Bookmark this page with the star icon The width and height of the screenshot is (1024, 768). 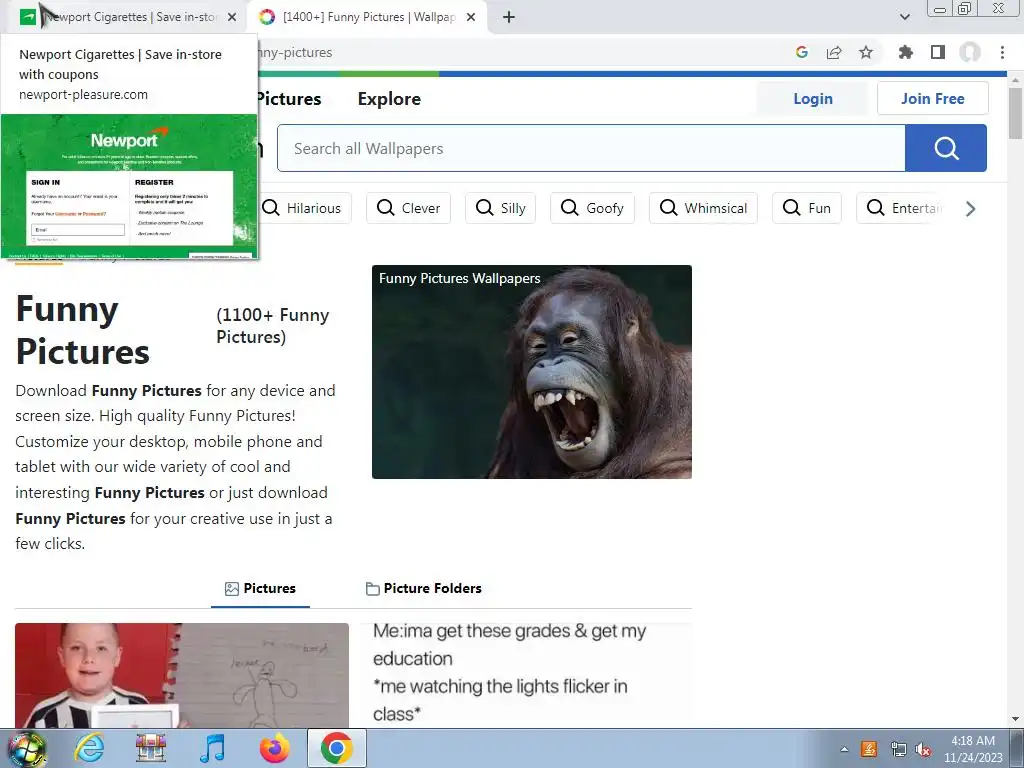click(x=866, y=52)
